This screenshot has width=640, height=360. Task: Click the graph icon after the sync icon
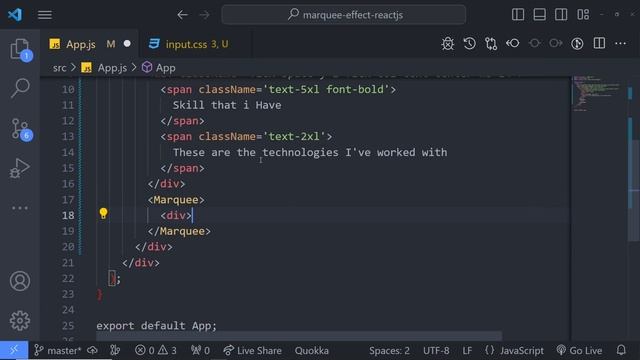point(116,351)
